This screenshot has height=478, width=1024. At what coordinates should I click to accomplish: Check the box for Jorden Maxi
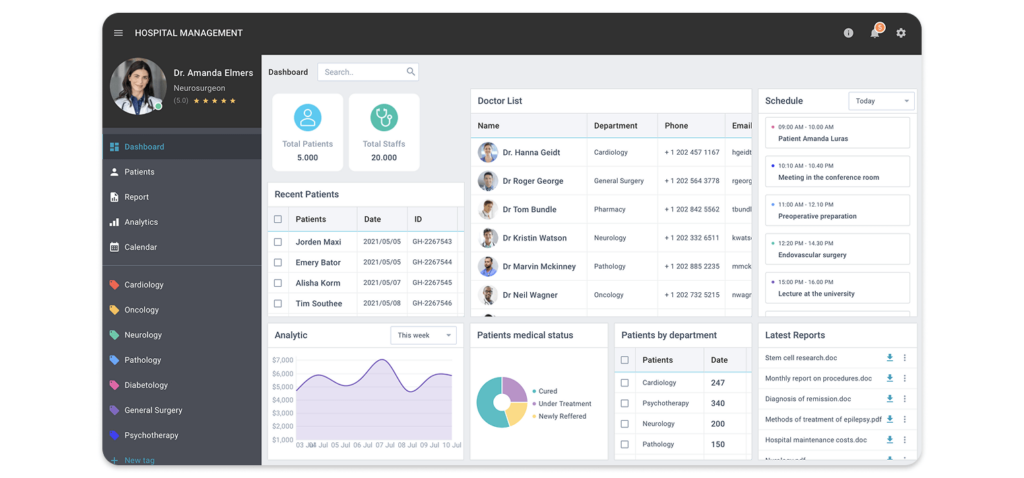278,242
